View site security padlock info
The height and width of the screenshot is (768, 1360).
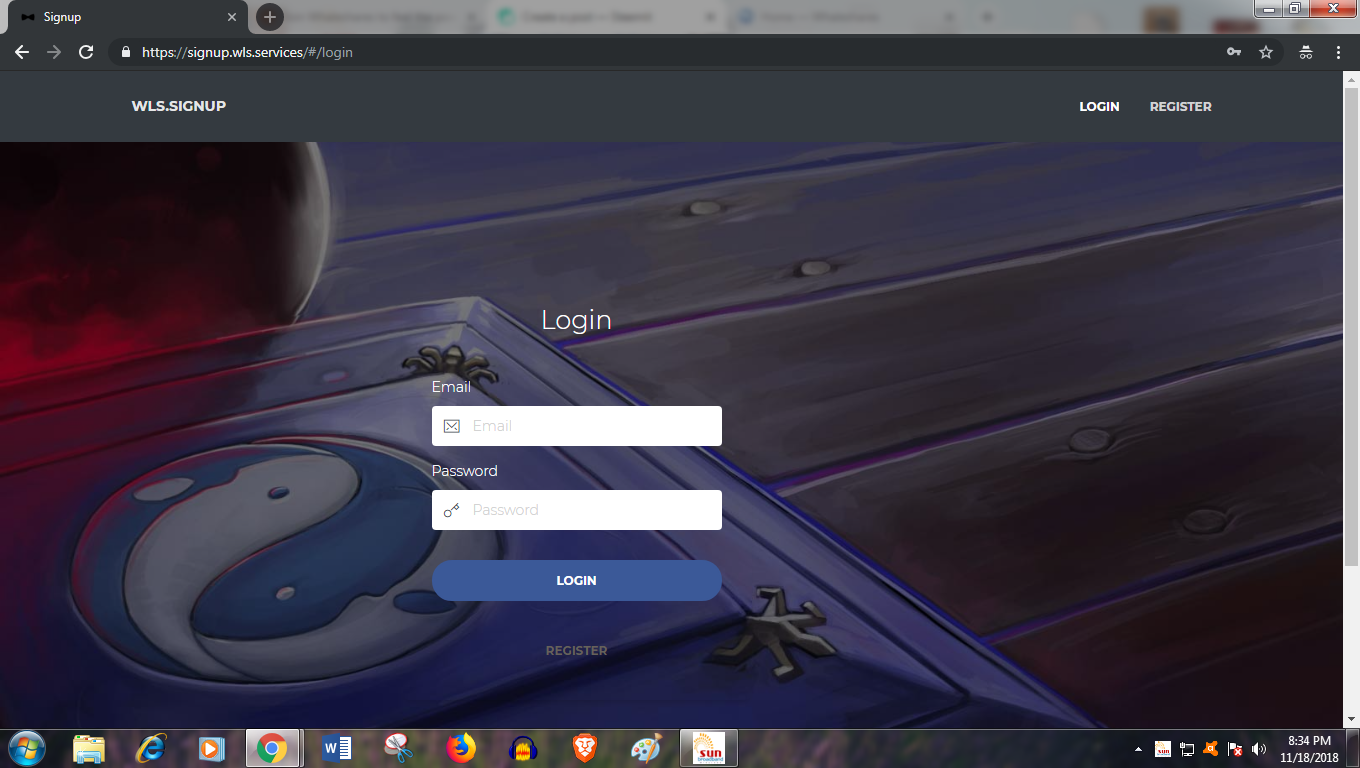pyautogui.click(x=126, y=52)
